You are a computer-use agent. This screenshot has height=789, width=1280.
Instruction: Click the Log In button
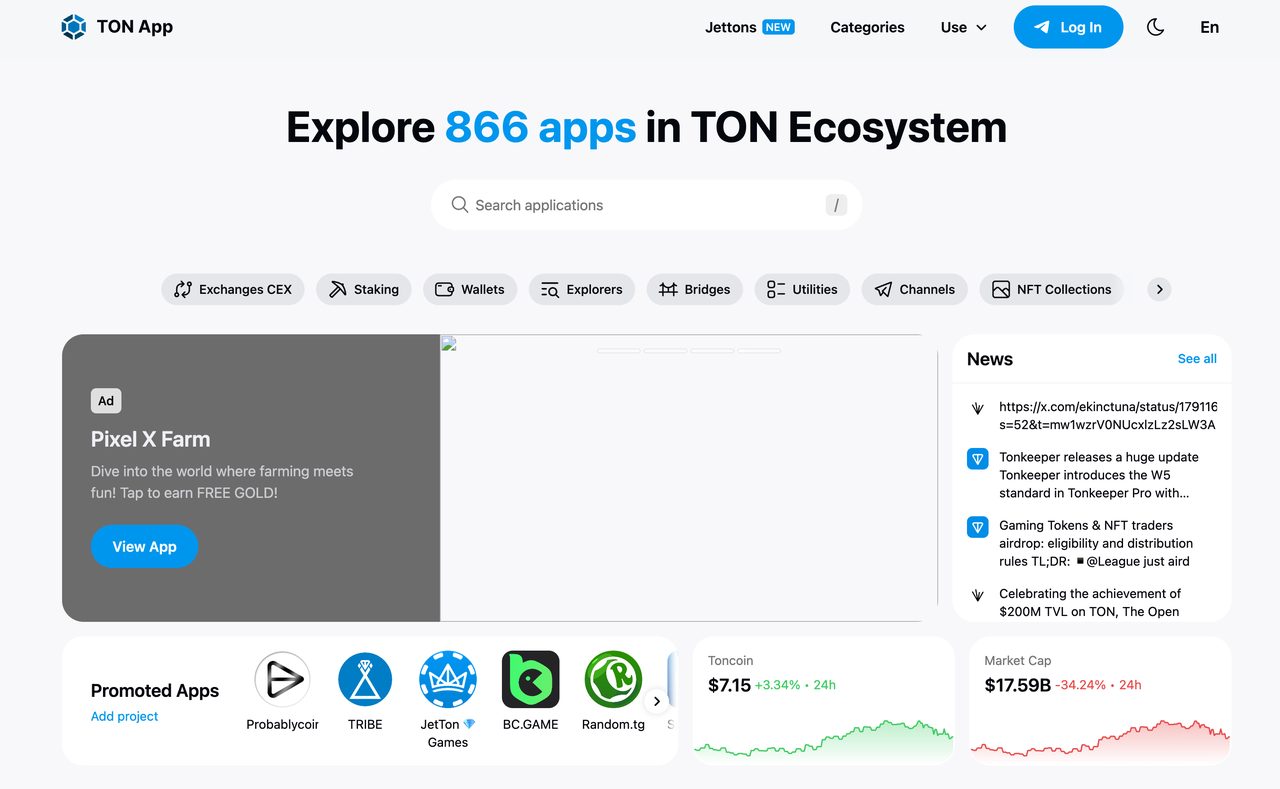(1068, 27)
